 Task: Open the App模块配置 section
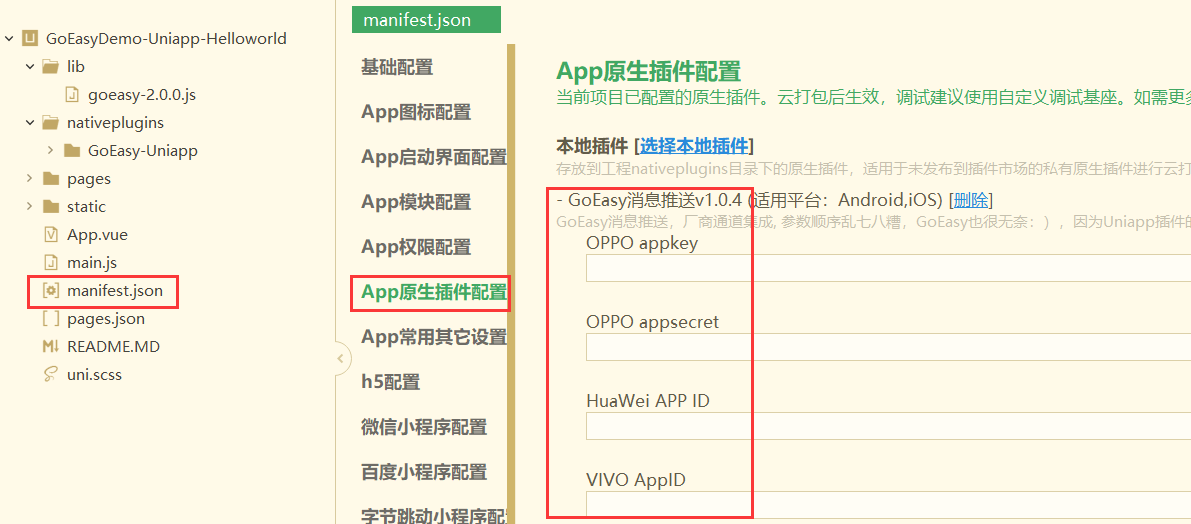(415, 202)
